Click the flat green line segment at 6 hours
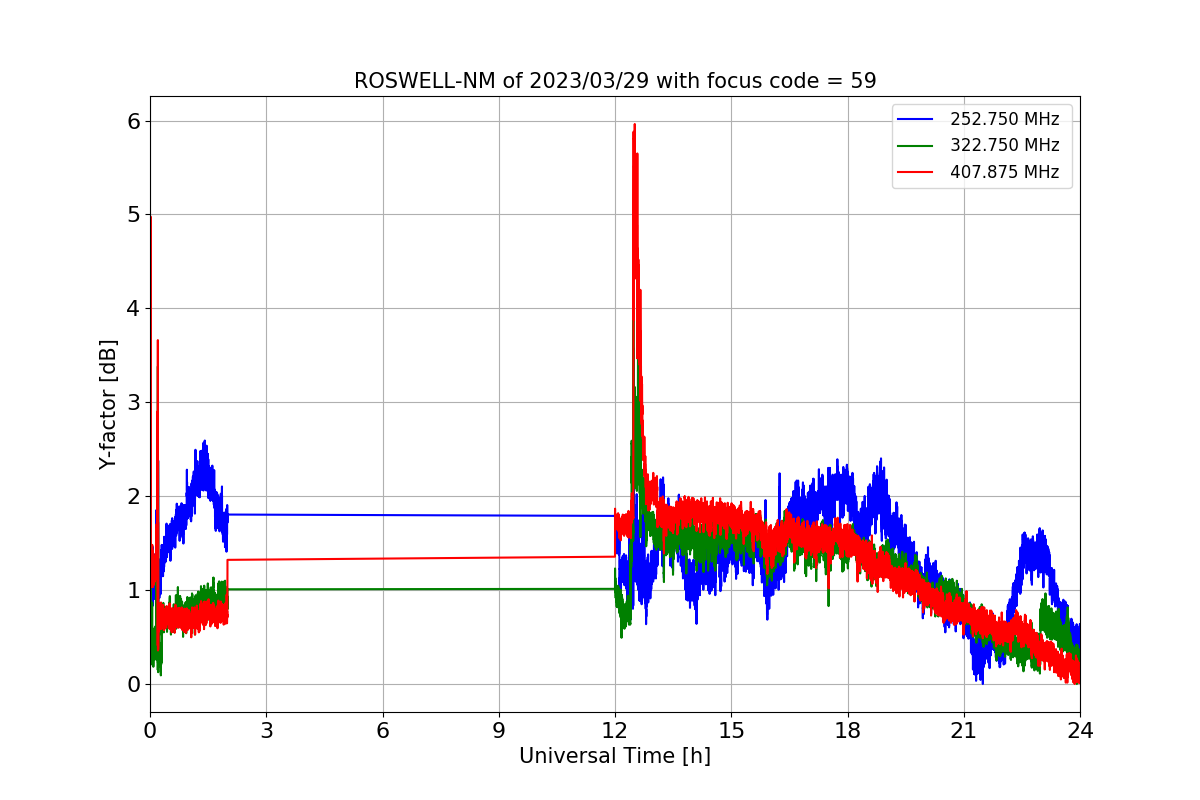 coord(382,589)
